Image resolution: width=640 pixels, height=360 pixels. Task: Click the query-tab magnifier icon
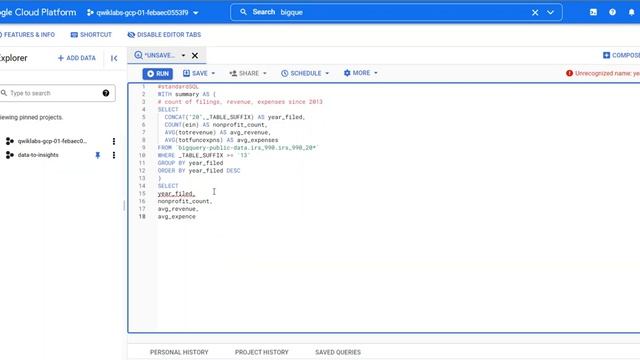point(138,55)
